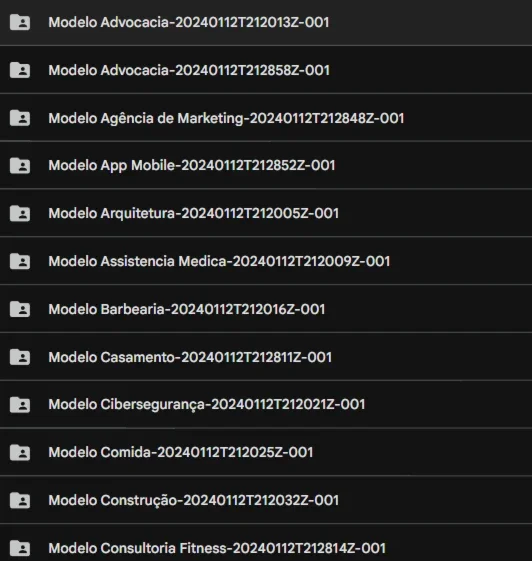Click folder icon beside Modelo Casamento
Screen dimensions: 532x561
pyautogui.click(x=20, y=357)
